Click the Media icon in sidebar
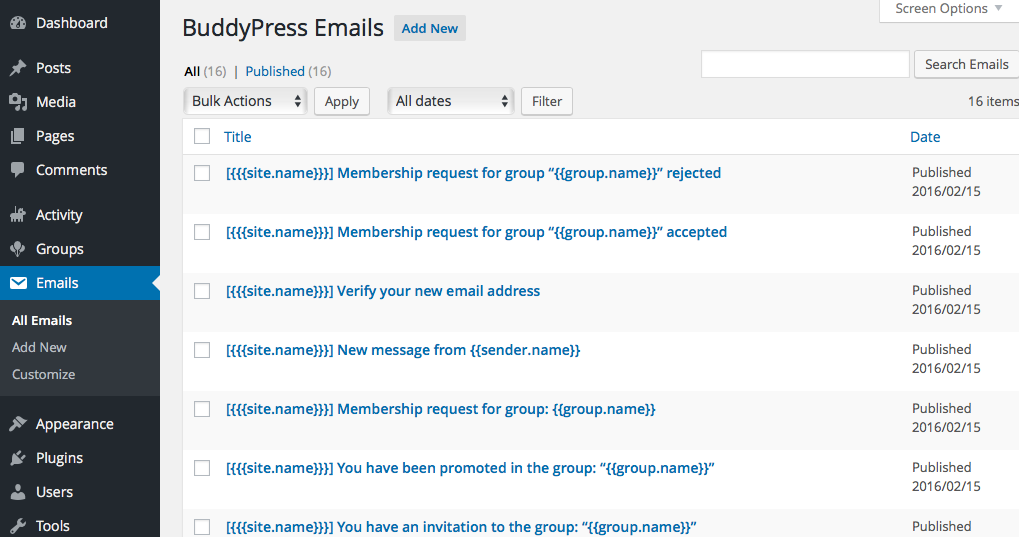This screenshot has height=537, width=1019. coord(18,102)
